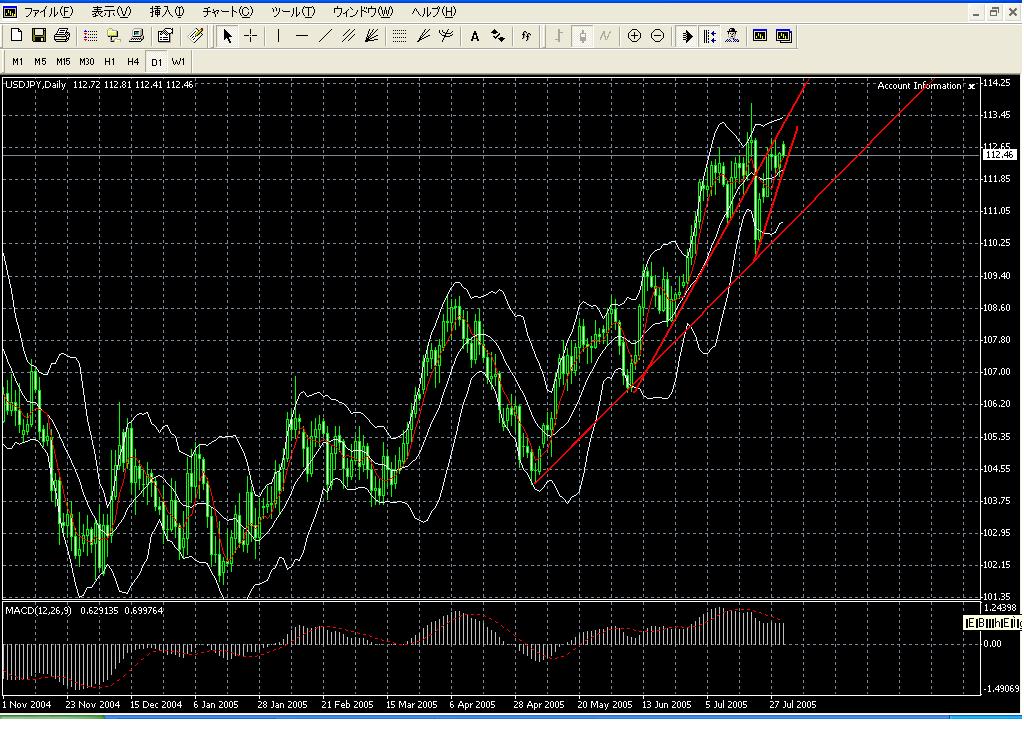Choose the trendline drawing tool

click(x=326, y=36)
